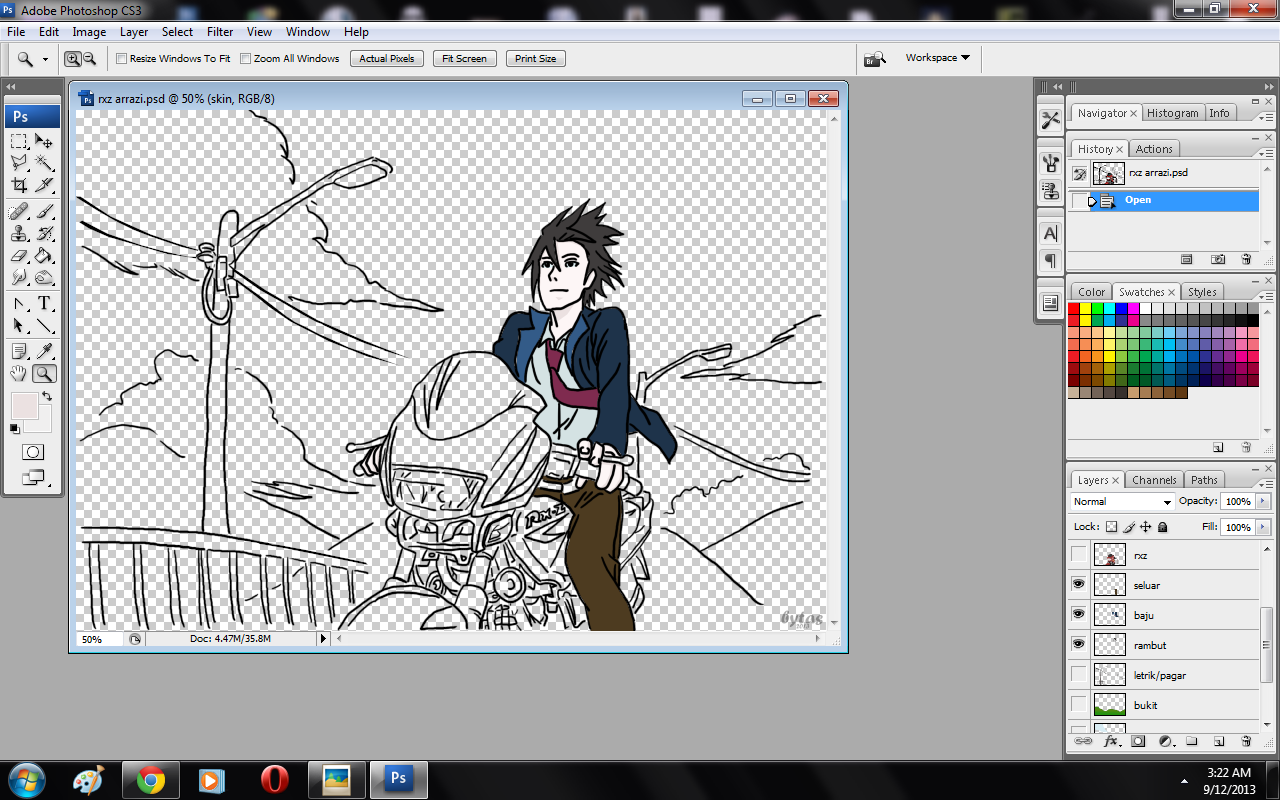The image size is (1280, 800).
Task: Select the Clone Stamp tool
Action: (x=19, y=233)
